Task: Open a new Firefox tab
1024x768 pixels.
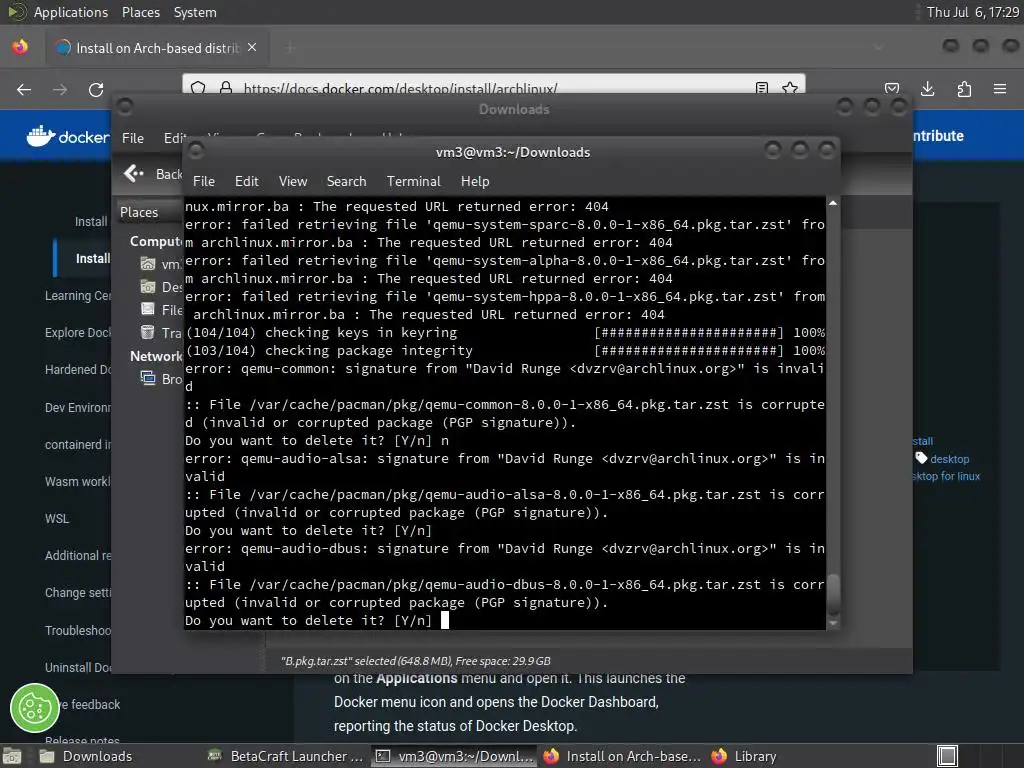Action: click(x=291, y=48)
